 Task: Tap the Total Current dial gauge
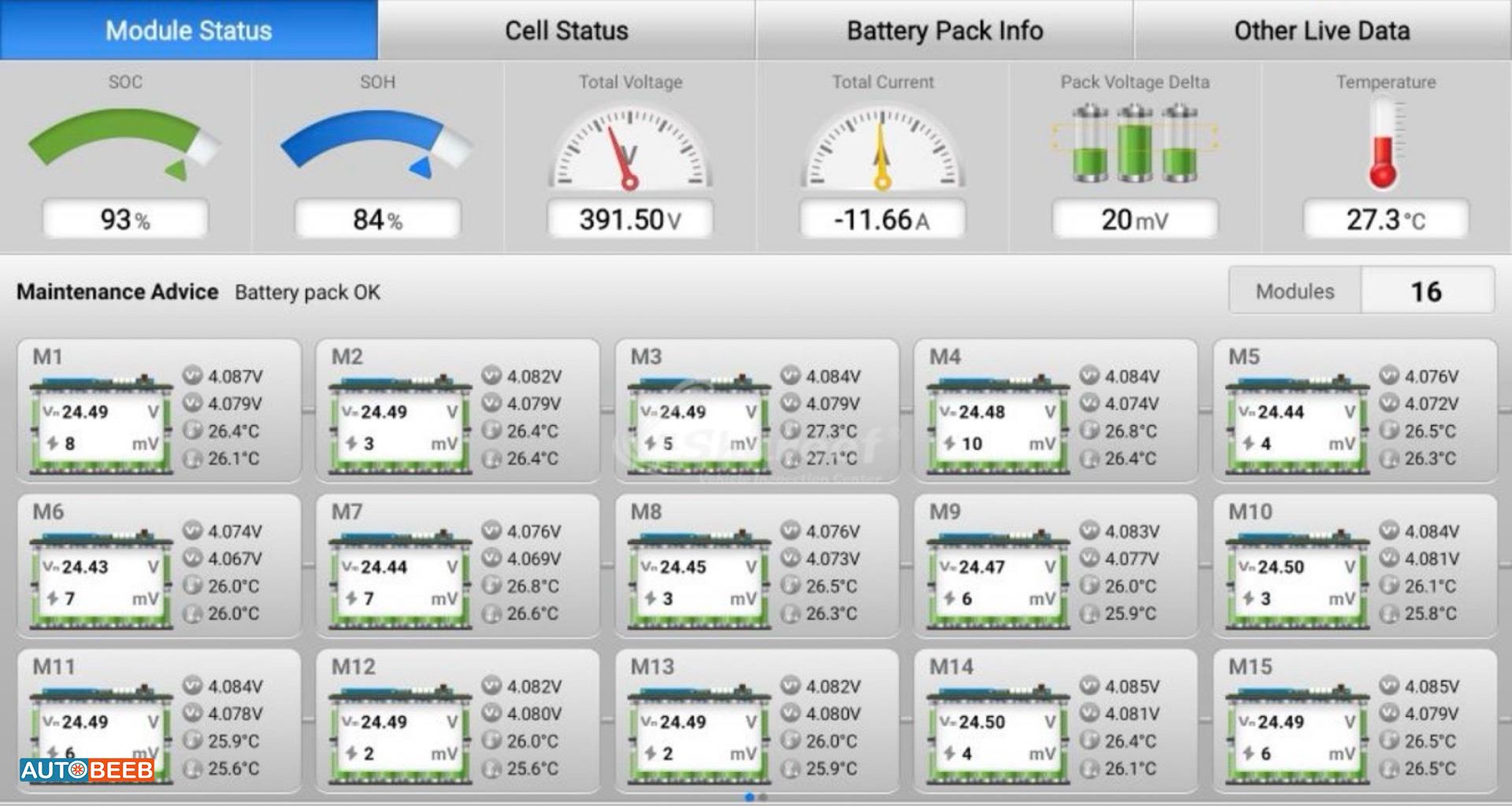pyautogui.click(x=882, y=148)
